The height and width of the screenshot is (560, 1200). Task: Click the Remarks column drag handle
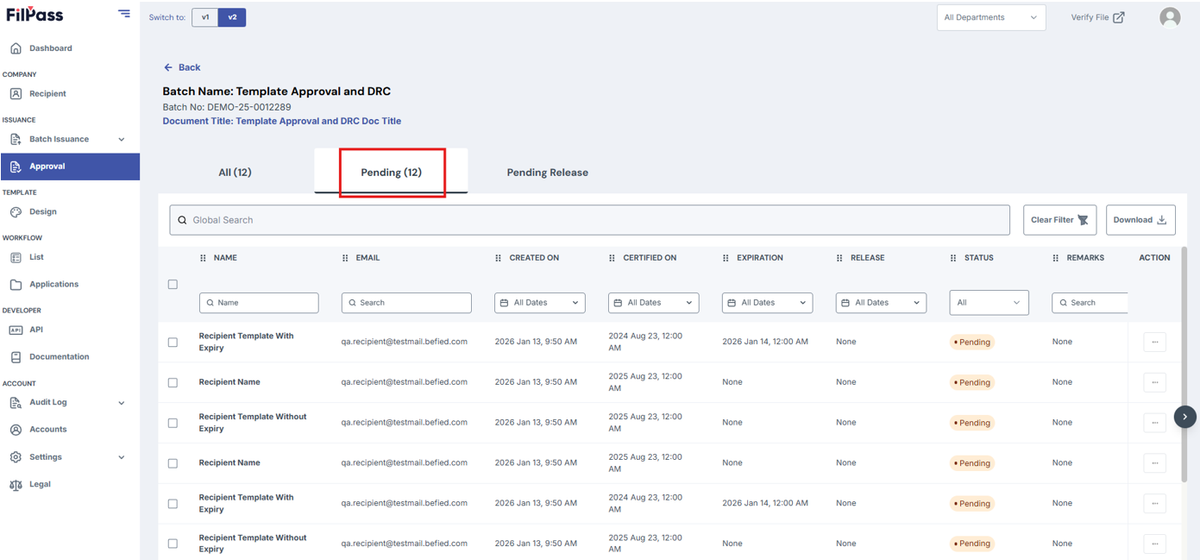[1056, 258]
